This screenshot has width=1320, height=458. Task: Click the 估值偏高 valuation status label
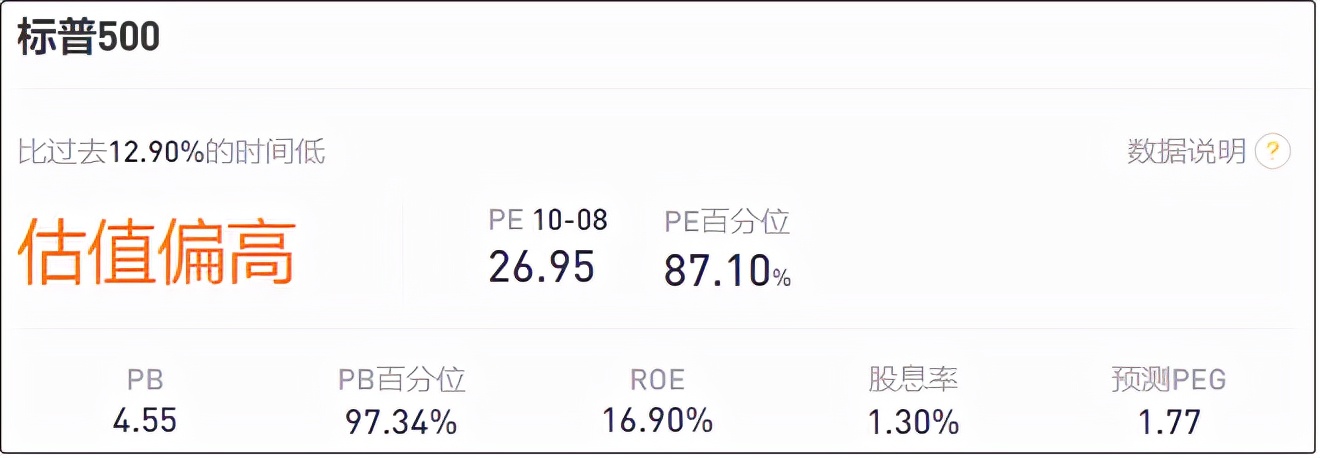point(157,251)
